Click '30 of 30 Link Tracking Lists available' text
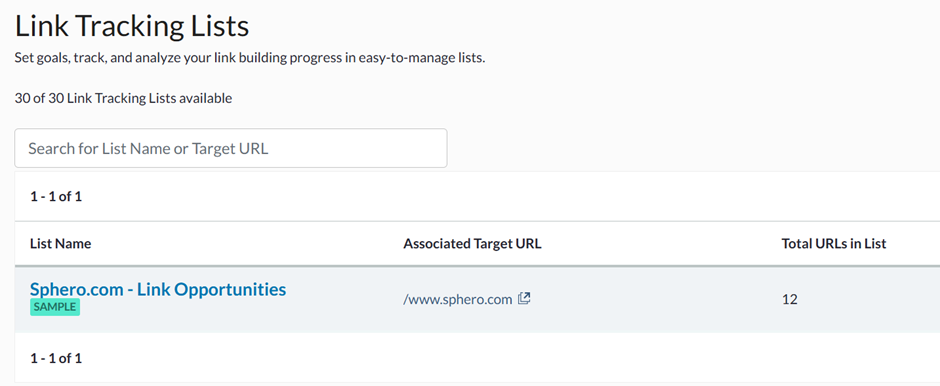 123,98
